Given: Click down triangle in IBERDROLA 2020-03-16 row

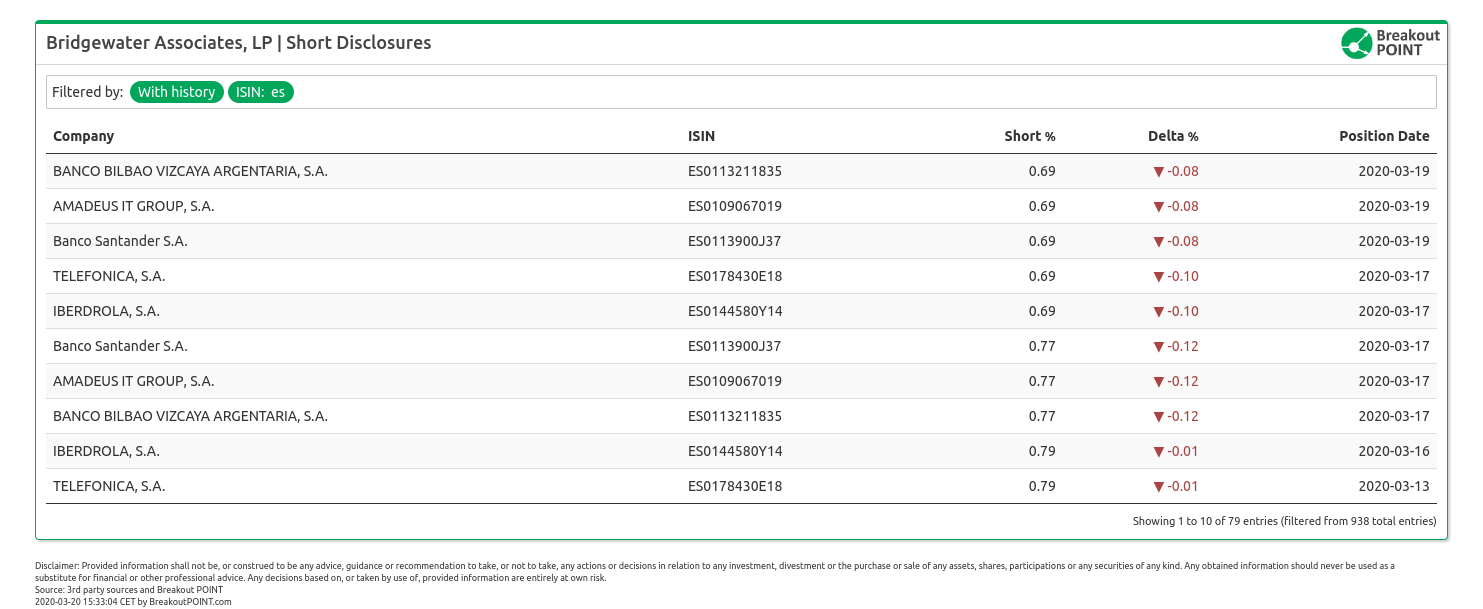Looking at the screenshot, I should point(1158,452).
